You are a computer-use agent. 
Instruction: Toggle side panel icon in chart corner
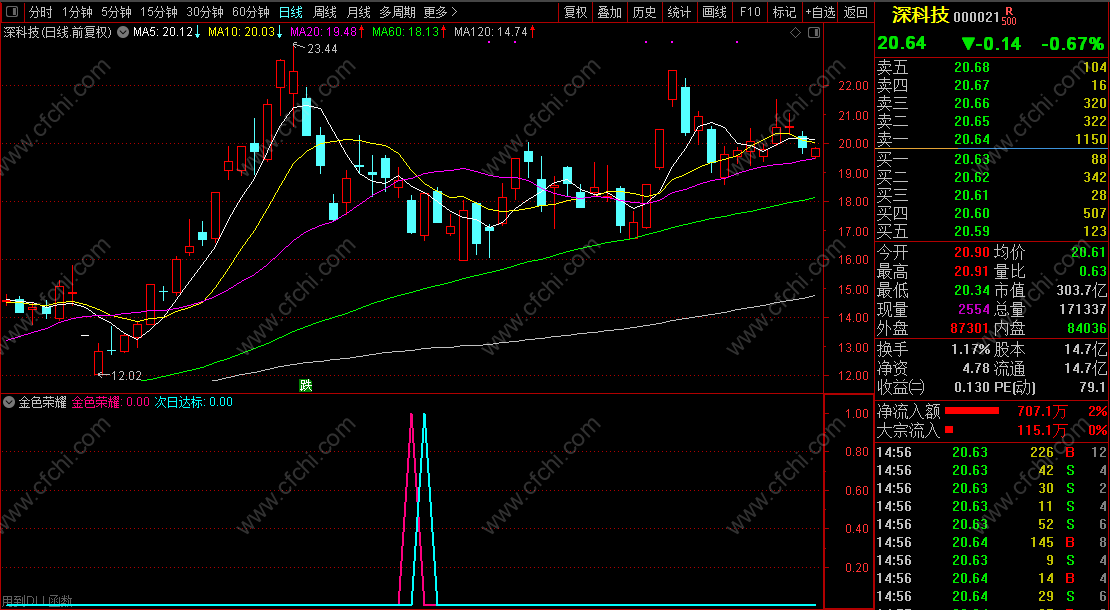point(814,33)
